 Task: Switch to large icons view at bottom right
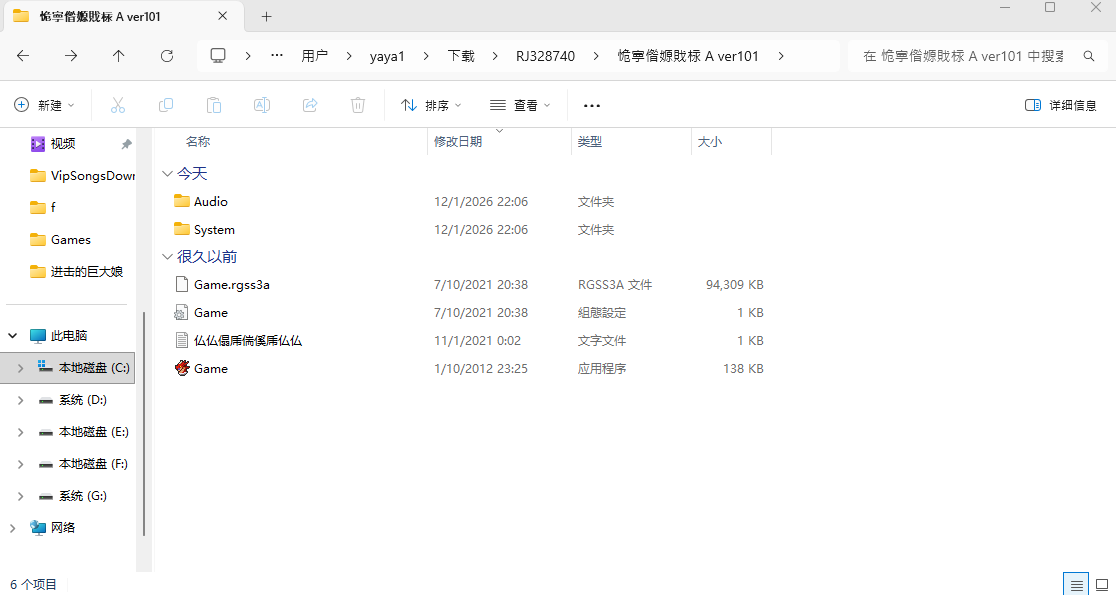(1102, 583)
